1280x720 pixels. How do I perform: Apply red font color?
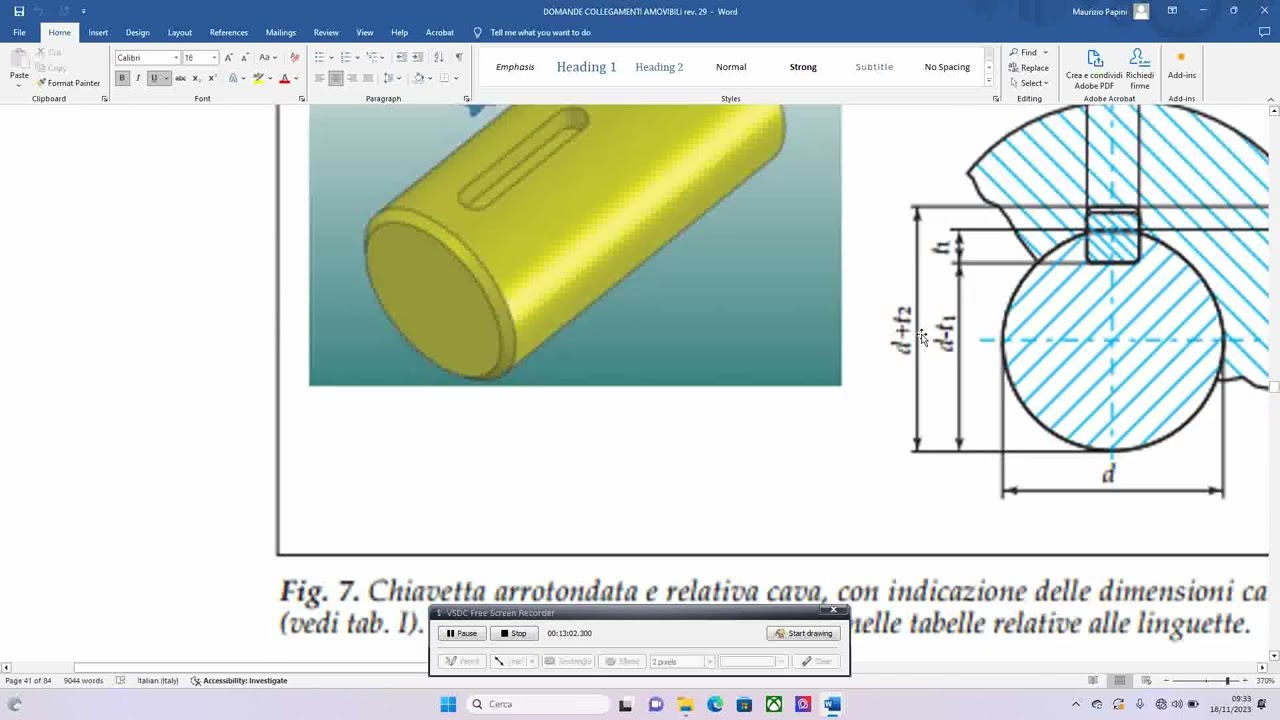click(284, 78)
